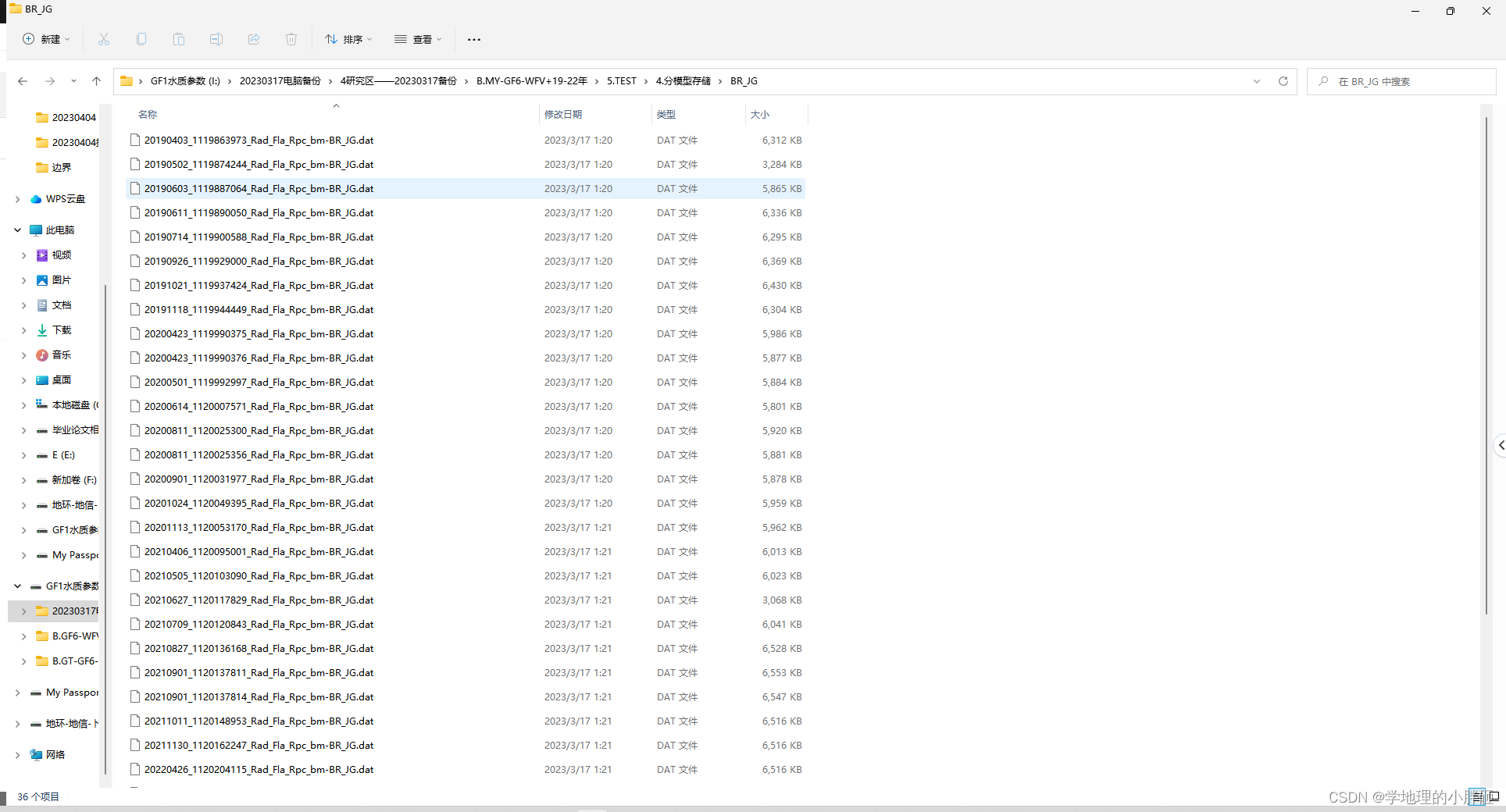This screenshot has height=812, width=1506.
Task: Select file 20200501_1119992997_Rad_Fla_Rpc_bm-BR_JG.dat
Action: click(466, 383)
